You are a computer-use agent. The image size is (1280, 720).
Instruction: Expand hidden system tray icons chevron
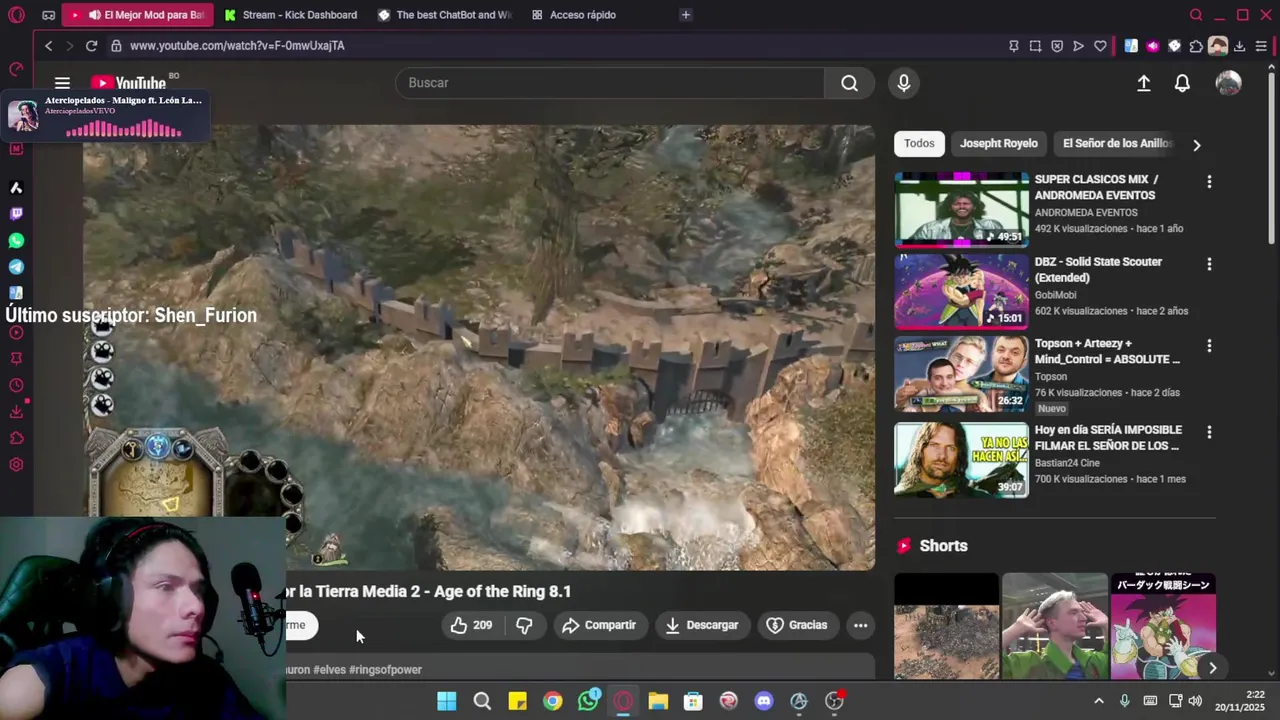pos(1098,701)
